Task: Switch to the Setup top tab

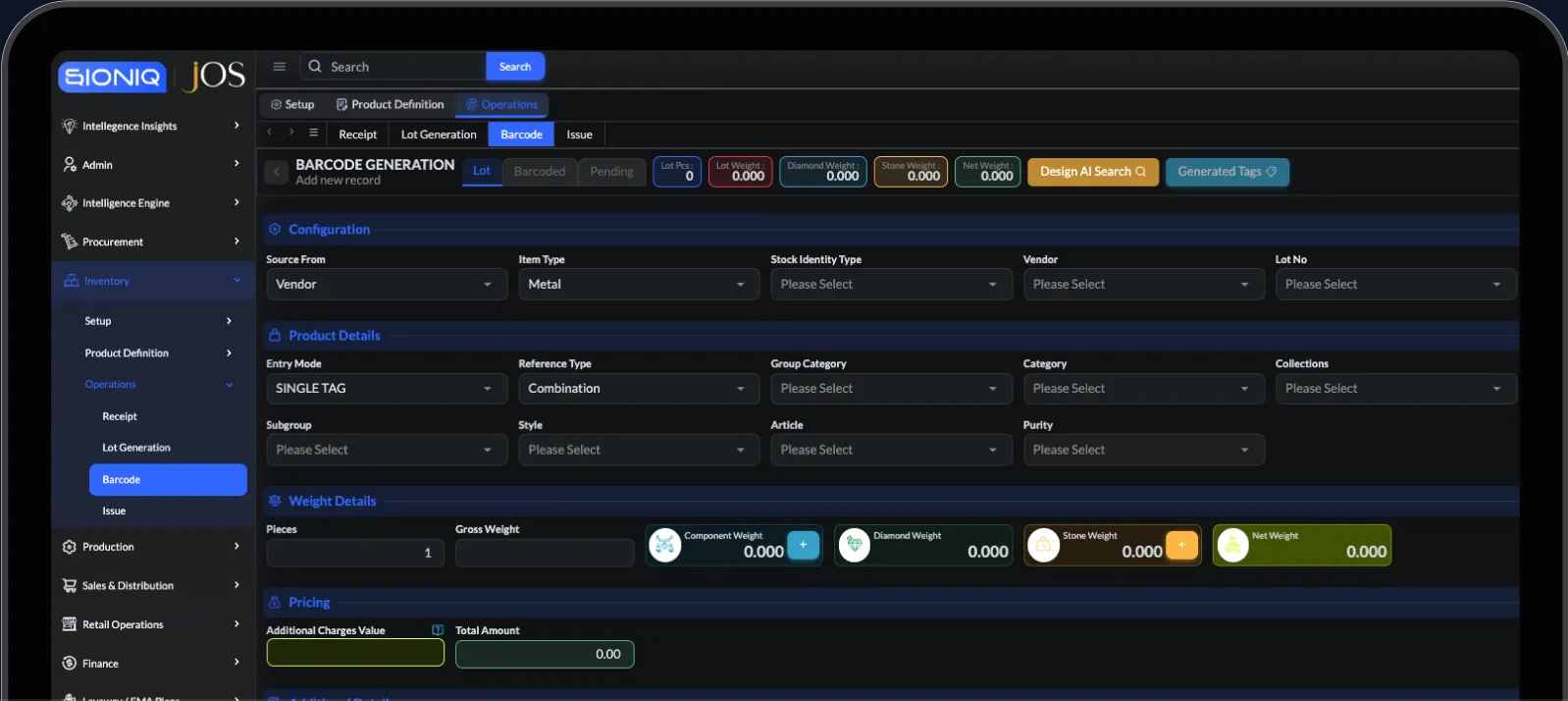Action: 292,104
